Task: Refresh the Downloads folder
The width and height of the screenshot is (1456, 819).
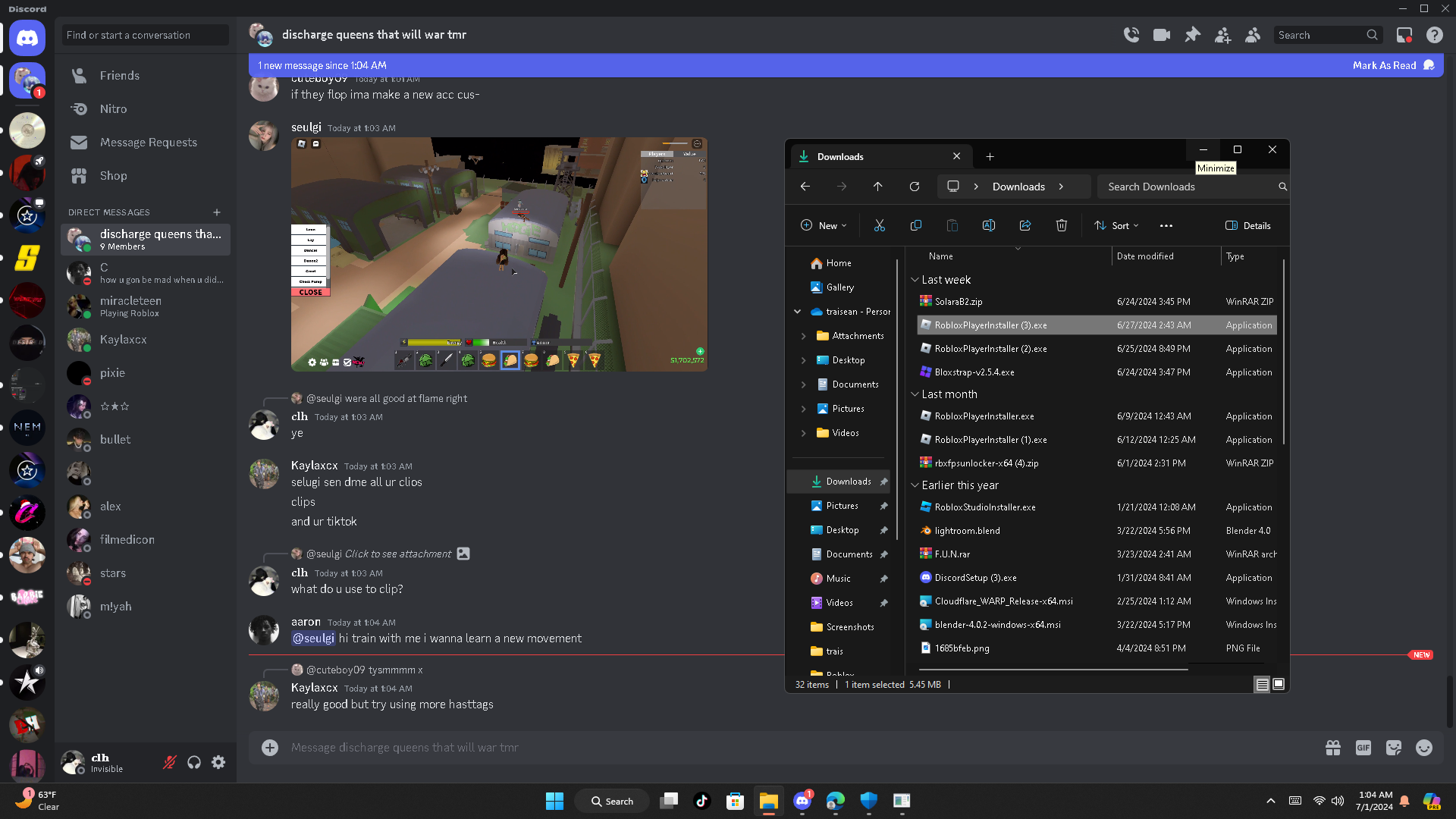Action: [x=915, y=187]
